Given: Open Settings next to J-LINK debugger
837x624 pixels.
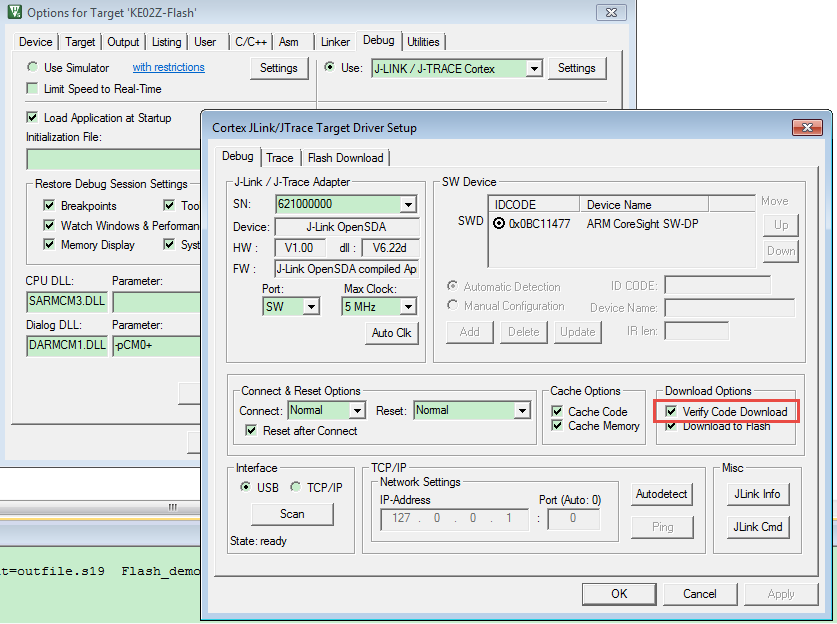Looking at the screenshot, I should pos(577,68).
